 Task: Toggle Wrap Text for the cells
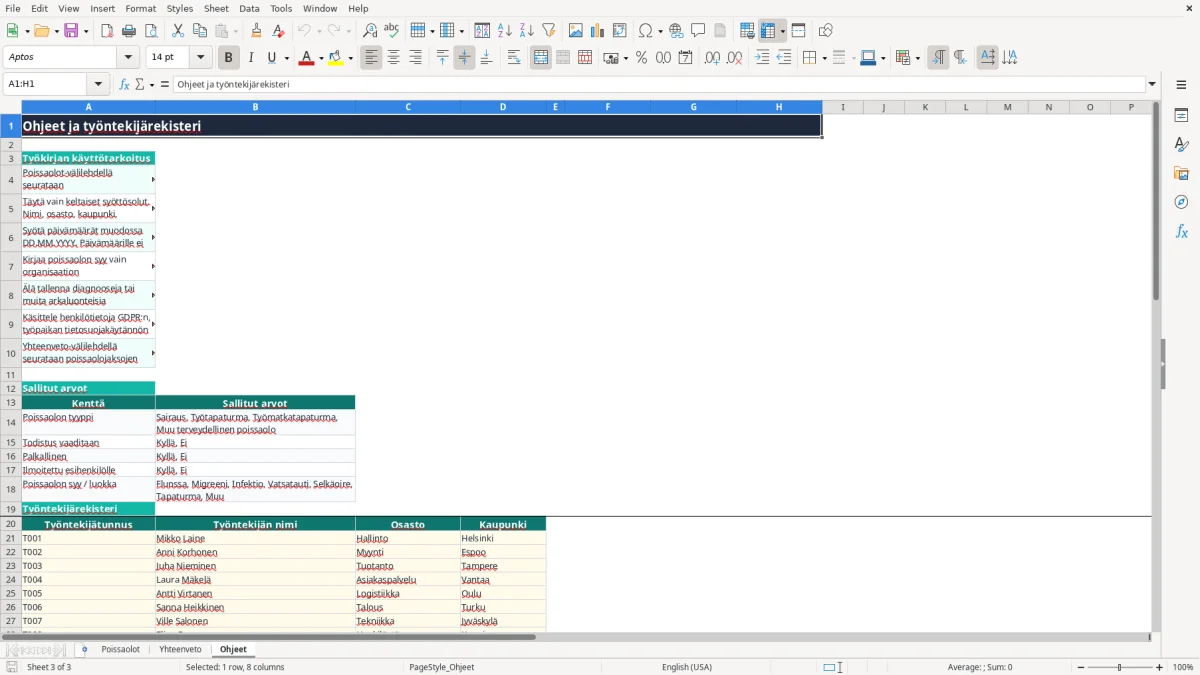point(514,58)
